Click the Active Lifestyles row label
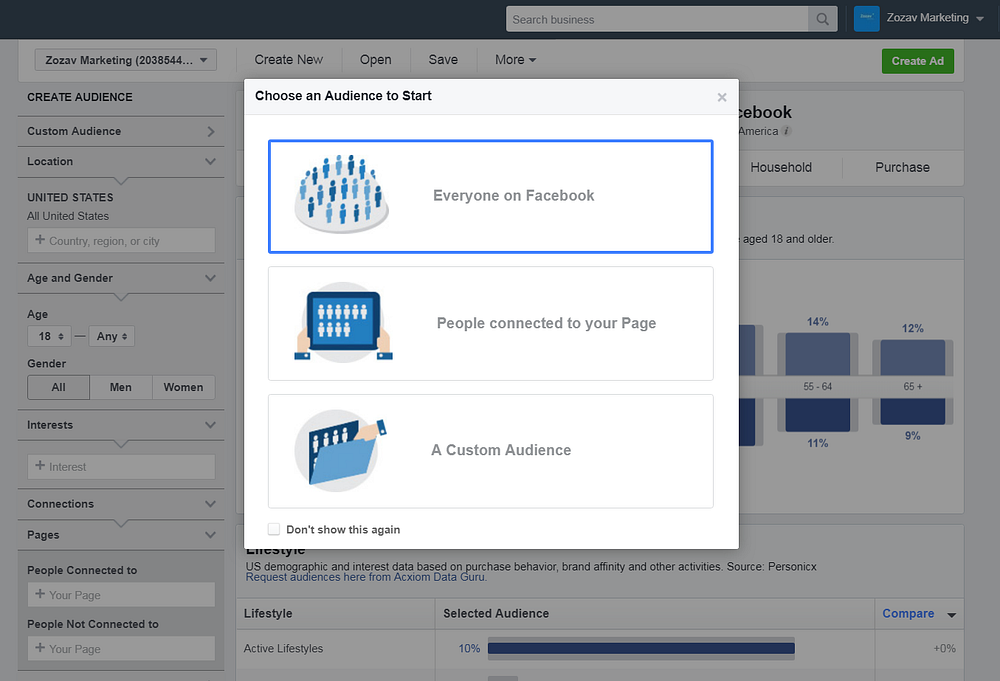The height and width of the screenshot is (681, 1000). point(283,648)
